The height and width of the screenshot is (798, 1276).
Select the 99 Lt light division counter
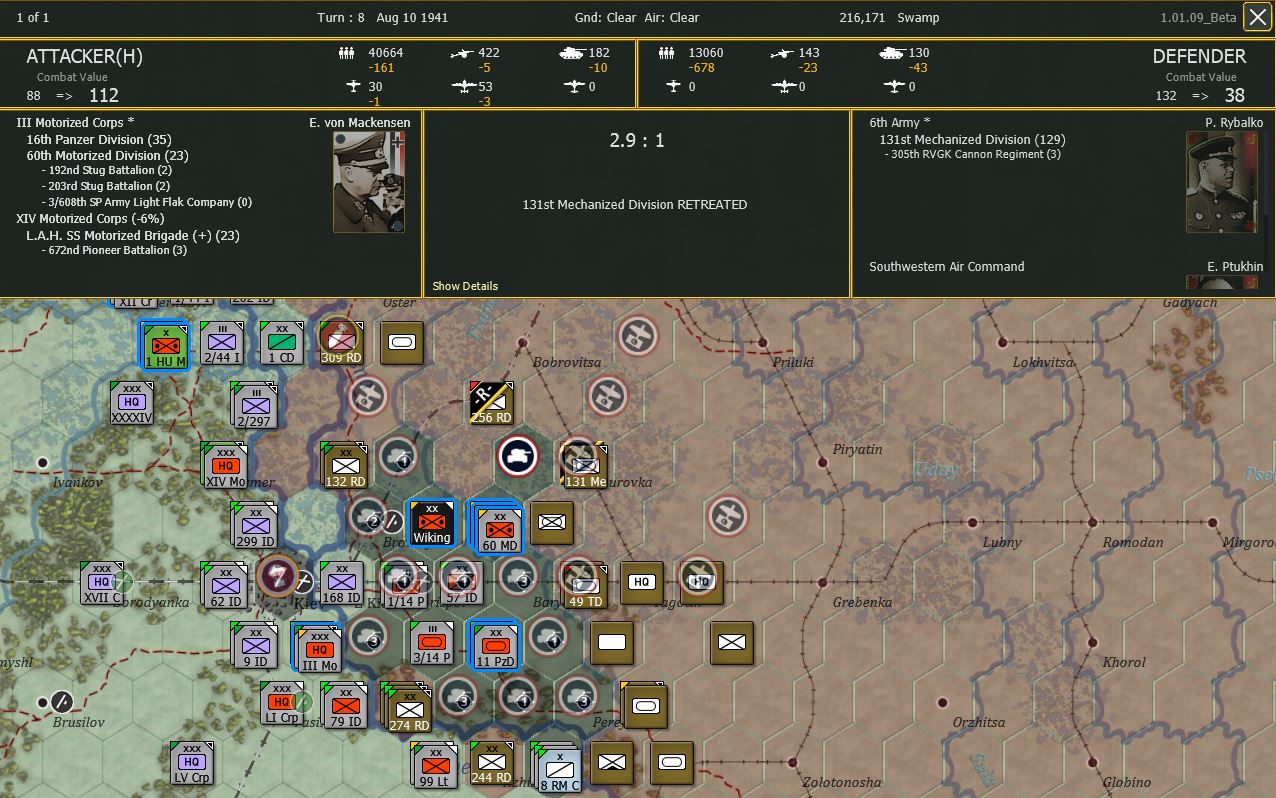click(x=436, y=765)
